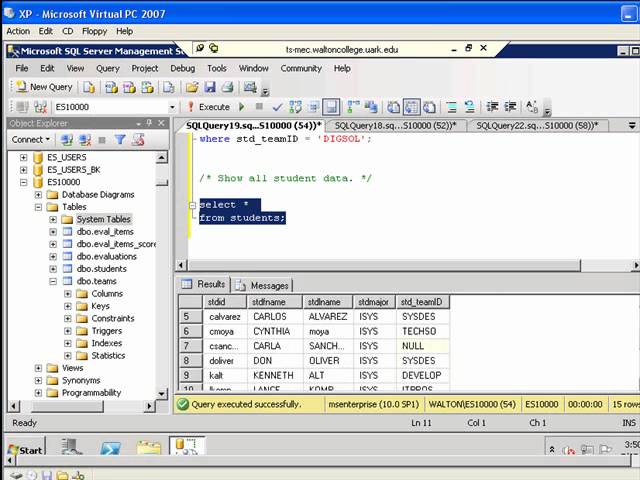Switch to the SQLQuery18 tab

[395, 126]
